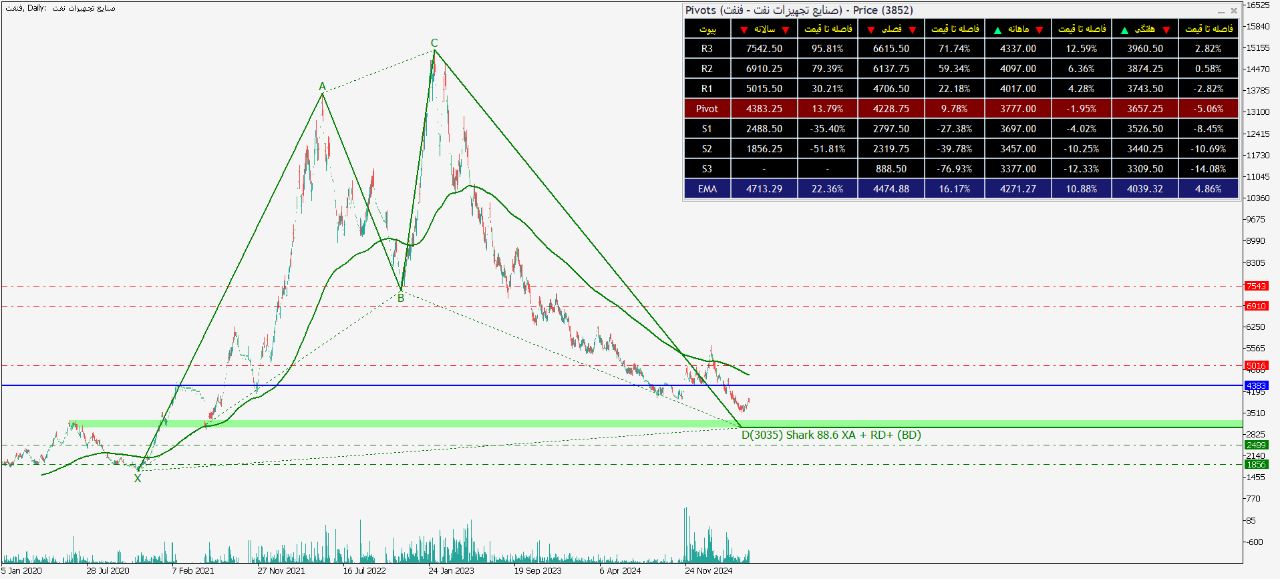Select harmonic pattern point C label
The width and height of the screenshot is (1280, 579).
click(x=434, y=43)
